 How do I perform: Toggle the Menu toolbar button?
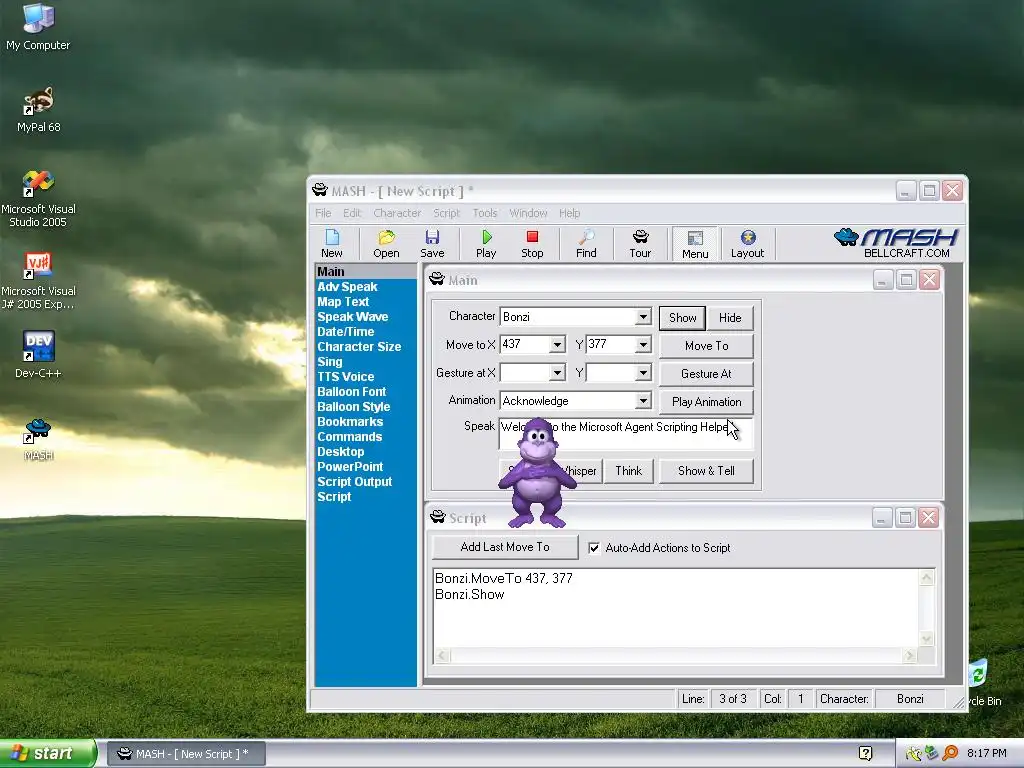695,244
